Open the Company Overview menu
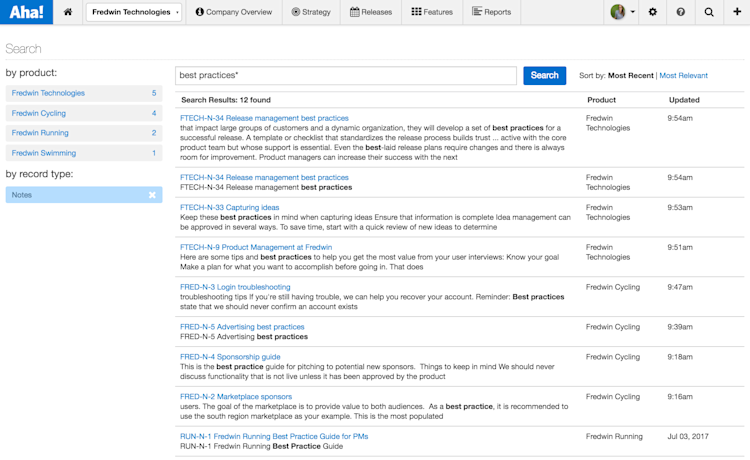 233,12
